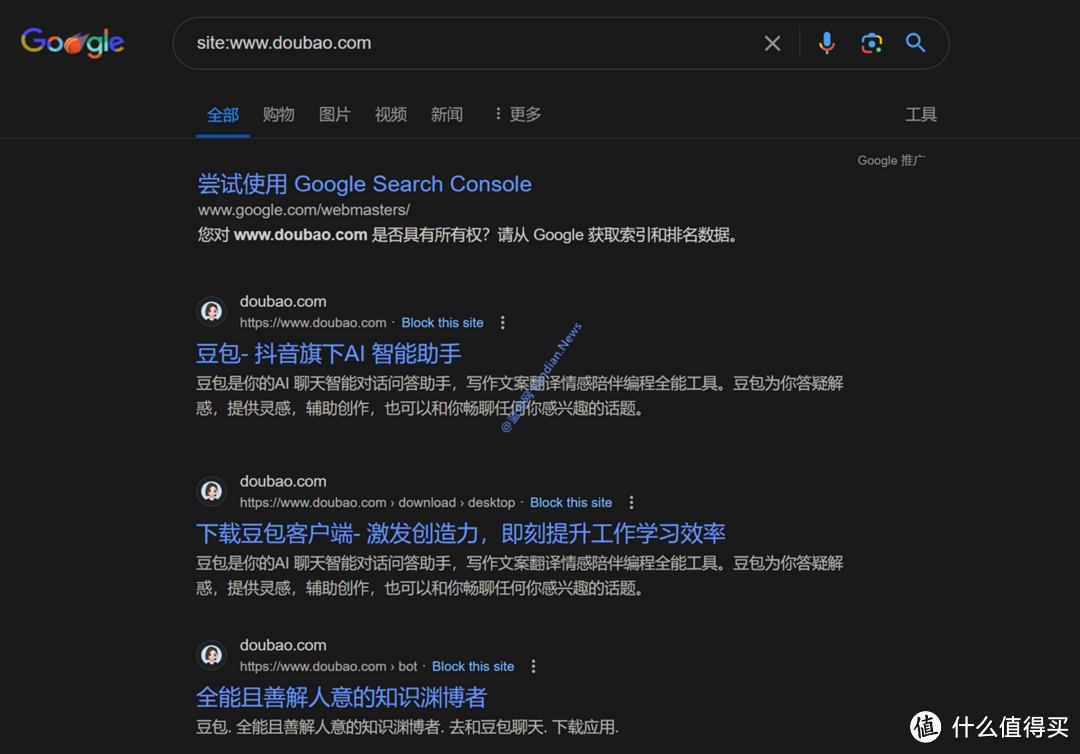This screenshot has width=1080, height=754.
Task: Open 全能且善解人意的知识渊博者 result
Action: point(342,698)
